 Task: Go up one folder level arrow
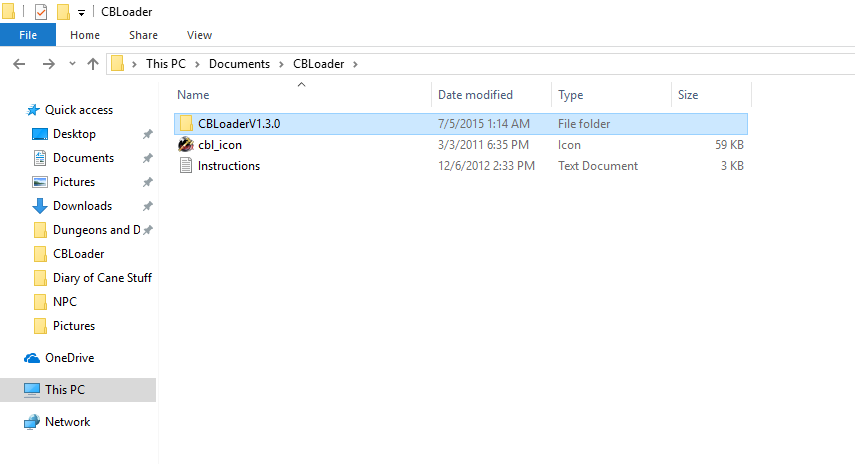[x=93, y=64]
